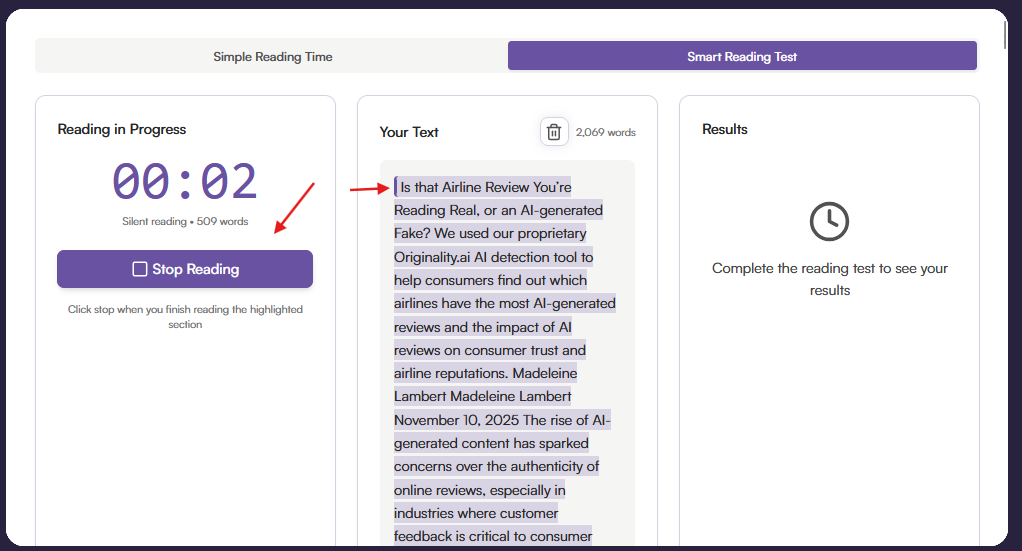Switch to the Simple Reading Time tab
The image size is (1022, 551).
click(272, 57)
